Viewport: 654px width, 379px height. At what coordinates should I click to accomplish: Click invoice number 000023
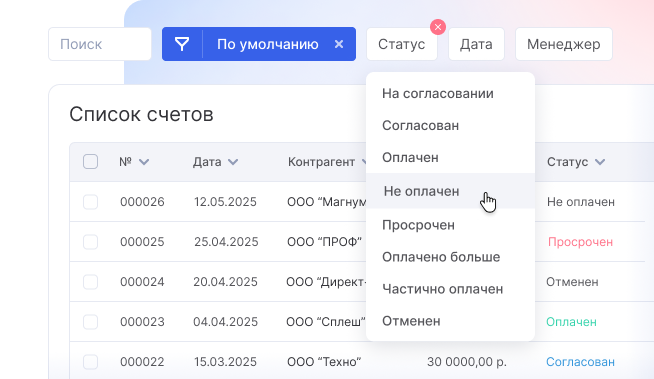point(142,322)
